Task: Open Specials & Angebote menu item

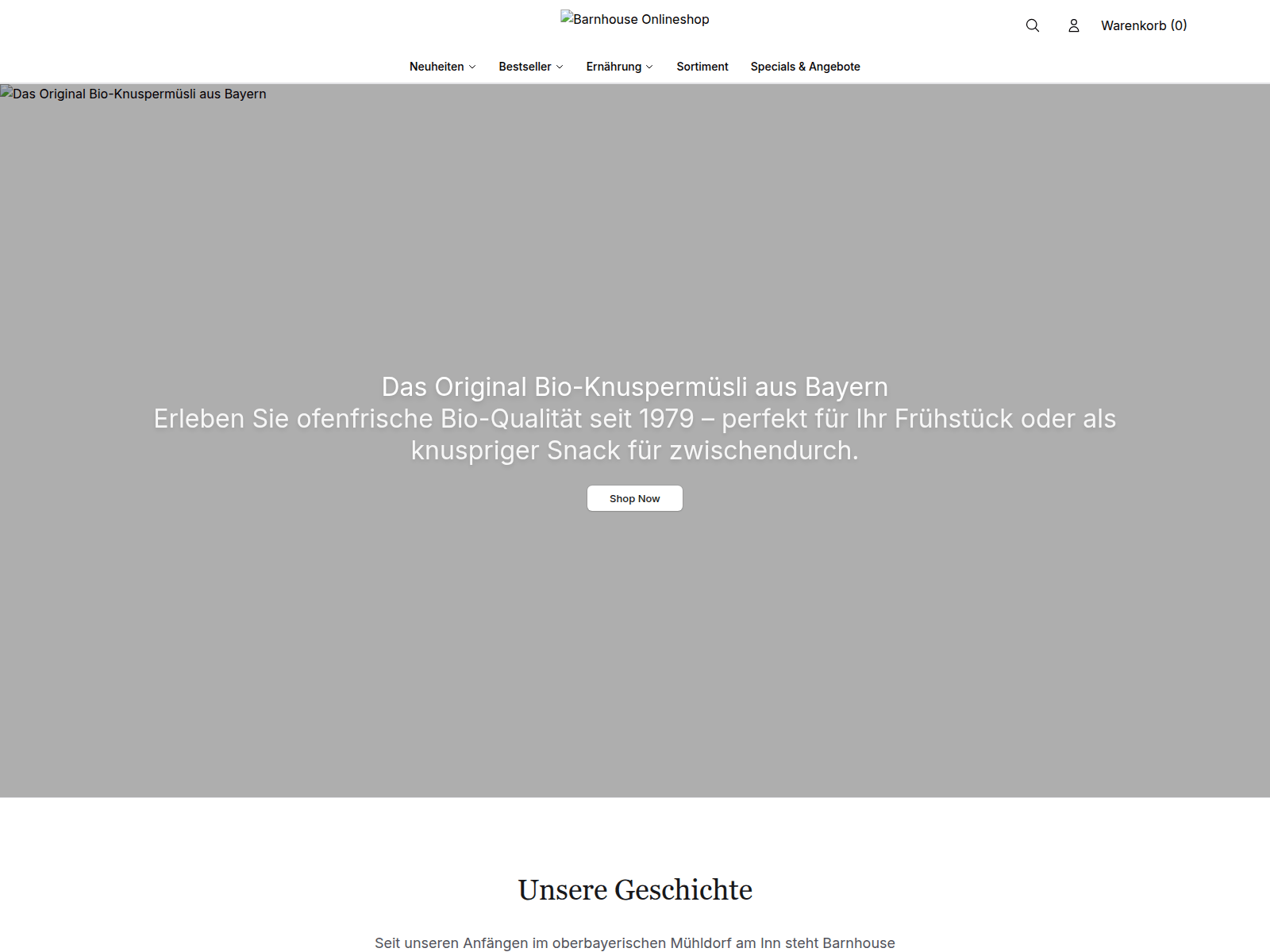Action: click(x=806, y=67)
